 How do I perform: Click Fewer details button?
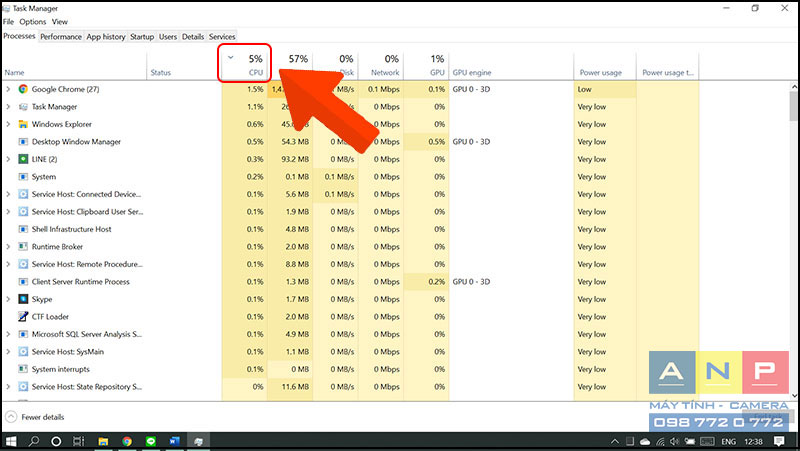35,417
